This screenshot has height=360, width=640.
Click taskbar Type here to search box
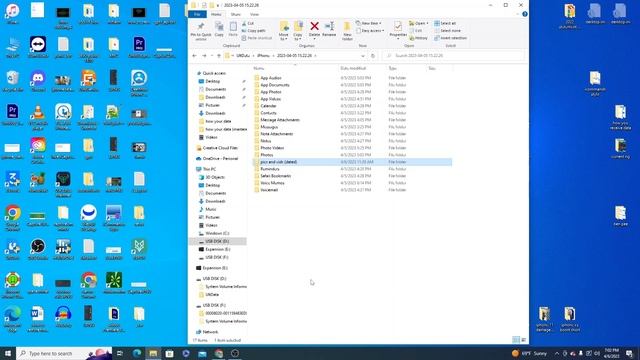coord(64,353)
